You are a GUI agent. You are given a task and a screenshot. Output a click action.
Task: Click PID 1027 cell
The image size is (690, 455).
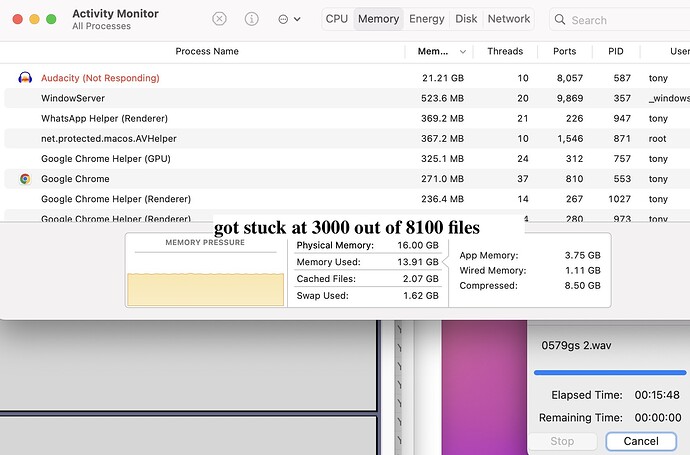pyautogui.click(x=620, y=199)
